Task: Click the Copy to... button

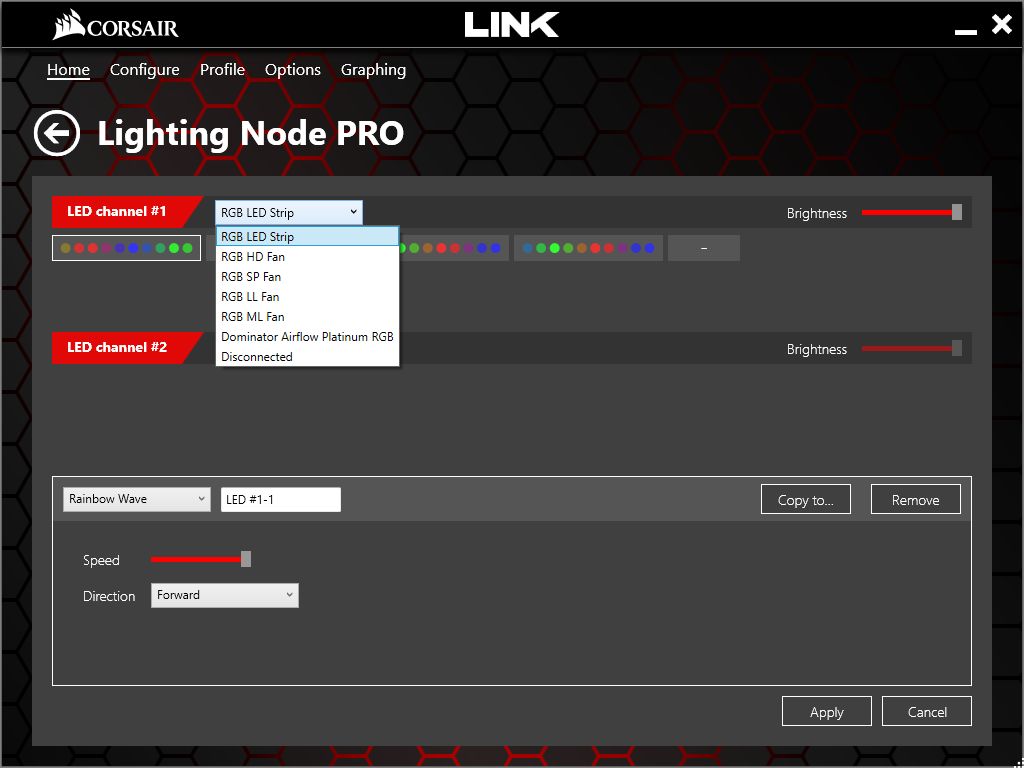Action: click(x=806, y=500)
